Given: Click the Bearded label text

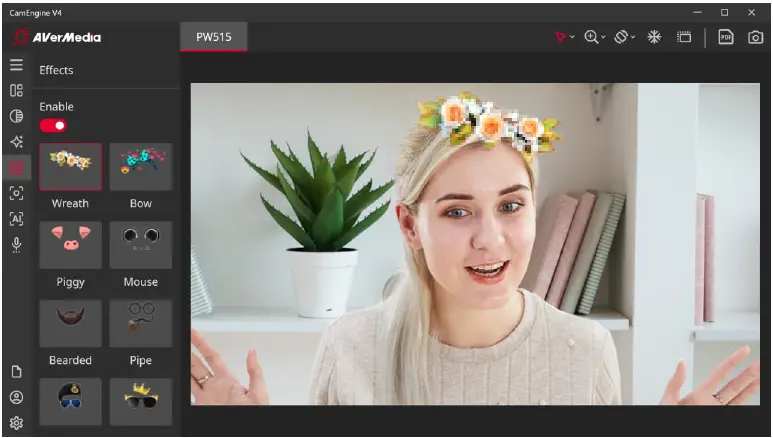Looking at the screenshot, I should [x=70, y=360].
